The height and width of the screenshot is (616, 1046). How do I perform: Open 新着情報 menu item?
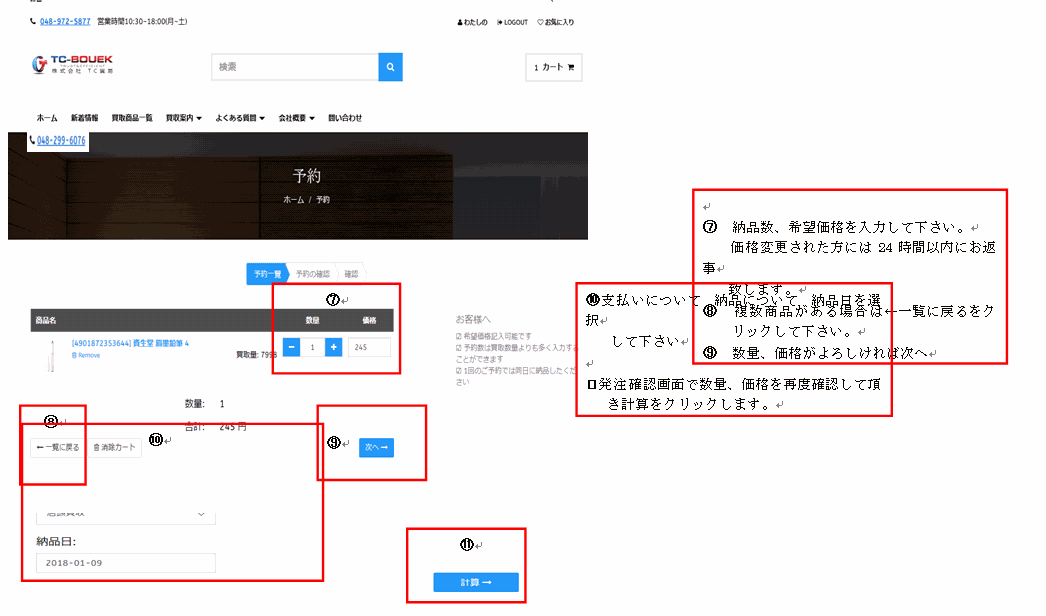pos(85,118)
